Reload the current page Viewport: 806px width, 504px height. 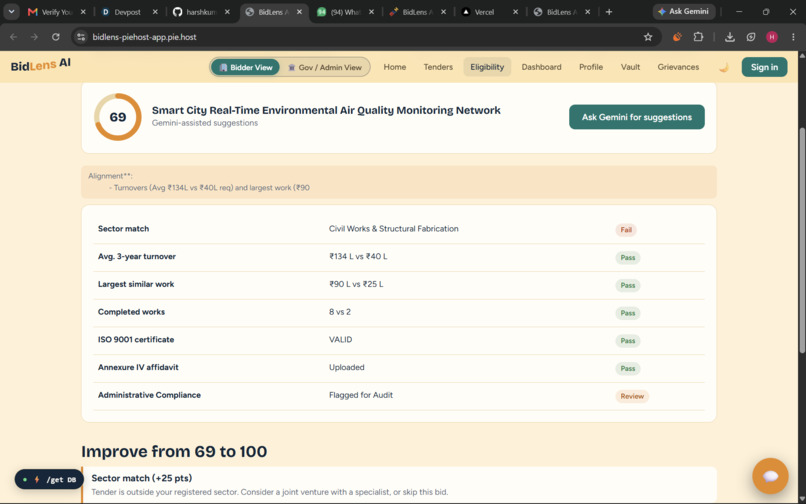[x=56, y=37]
